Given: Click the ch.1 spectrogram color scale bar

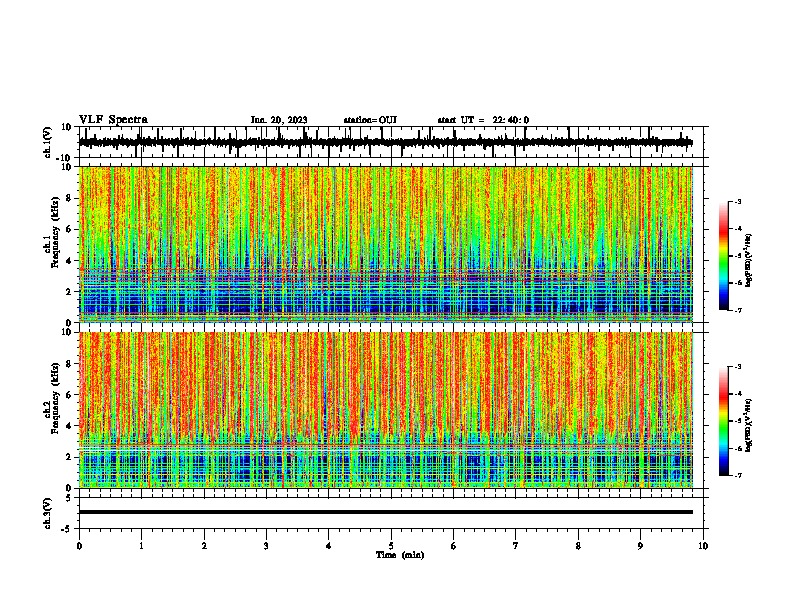Looking at the screenshot, I should (724, 256).
